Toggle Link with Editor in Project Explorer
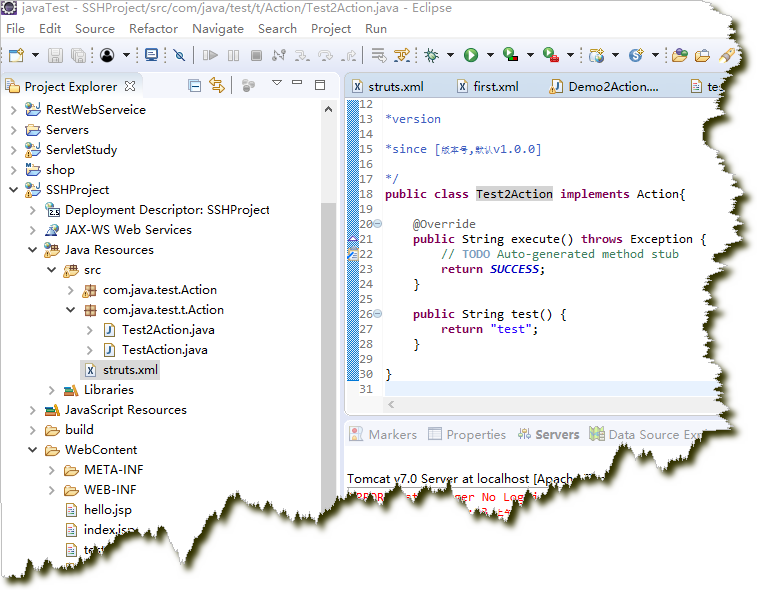Screen dimensions: 757x590 coord(217,86)
